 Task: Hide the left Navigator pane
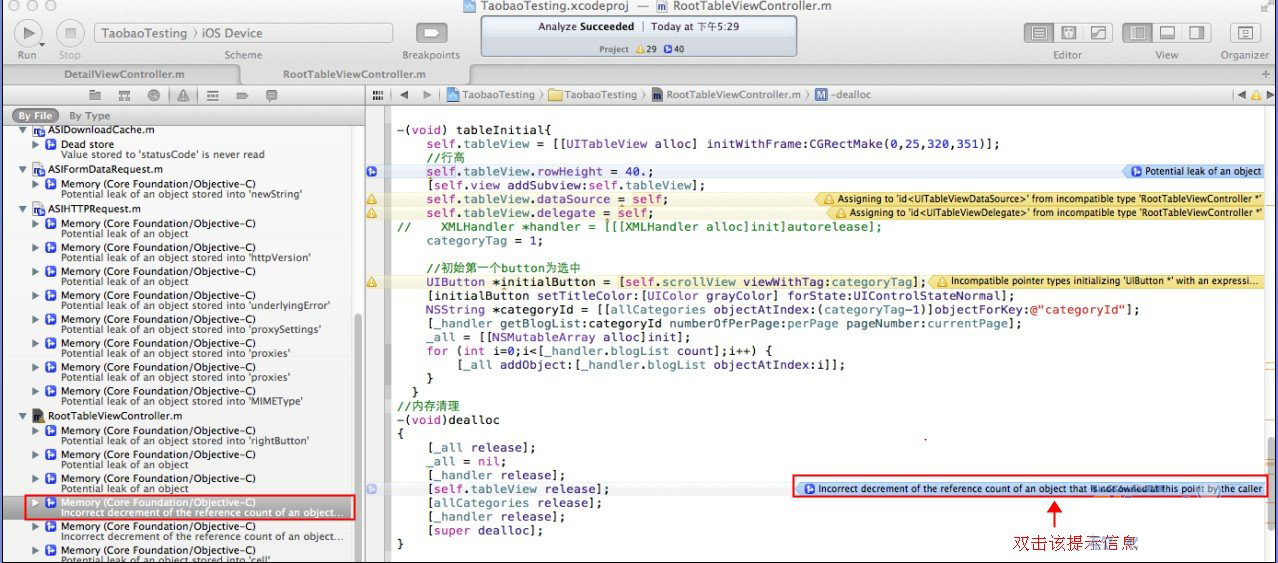click(1138, 33)
